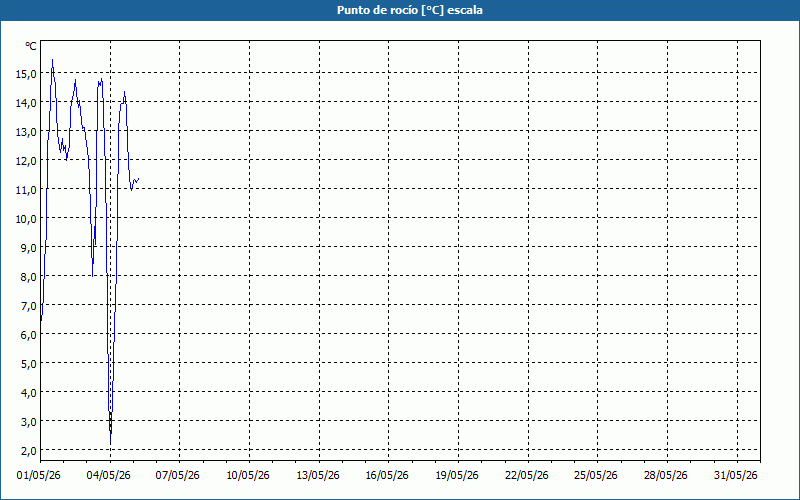Click the 6,0 y-axis label
This screenshot has width=800, height=500.
(x=29, y=335)
